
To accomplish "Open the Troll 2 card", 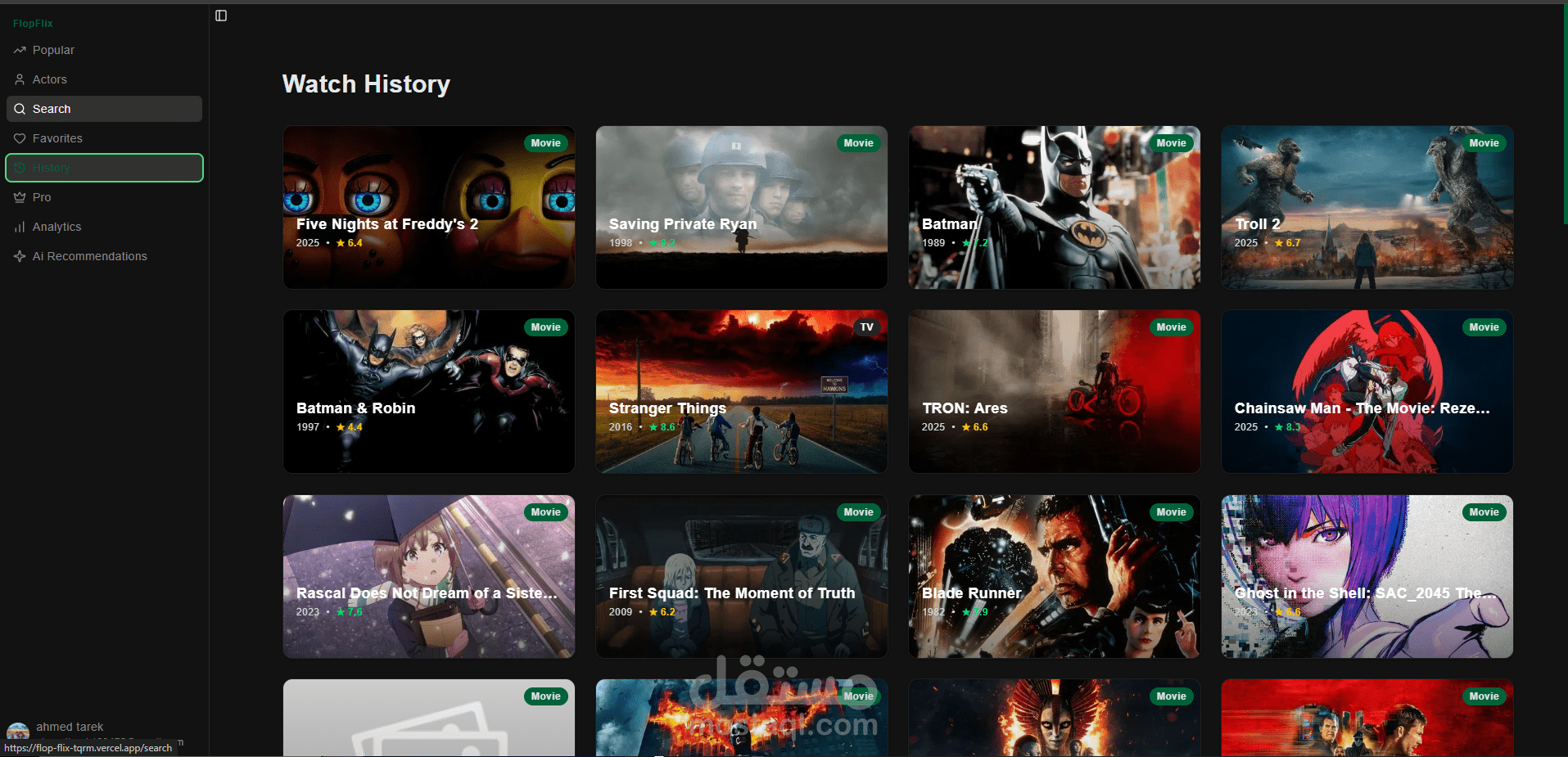I will click(1367, 207).
